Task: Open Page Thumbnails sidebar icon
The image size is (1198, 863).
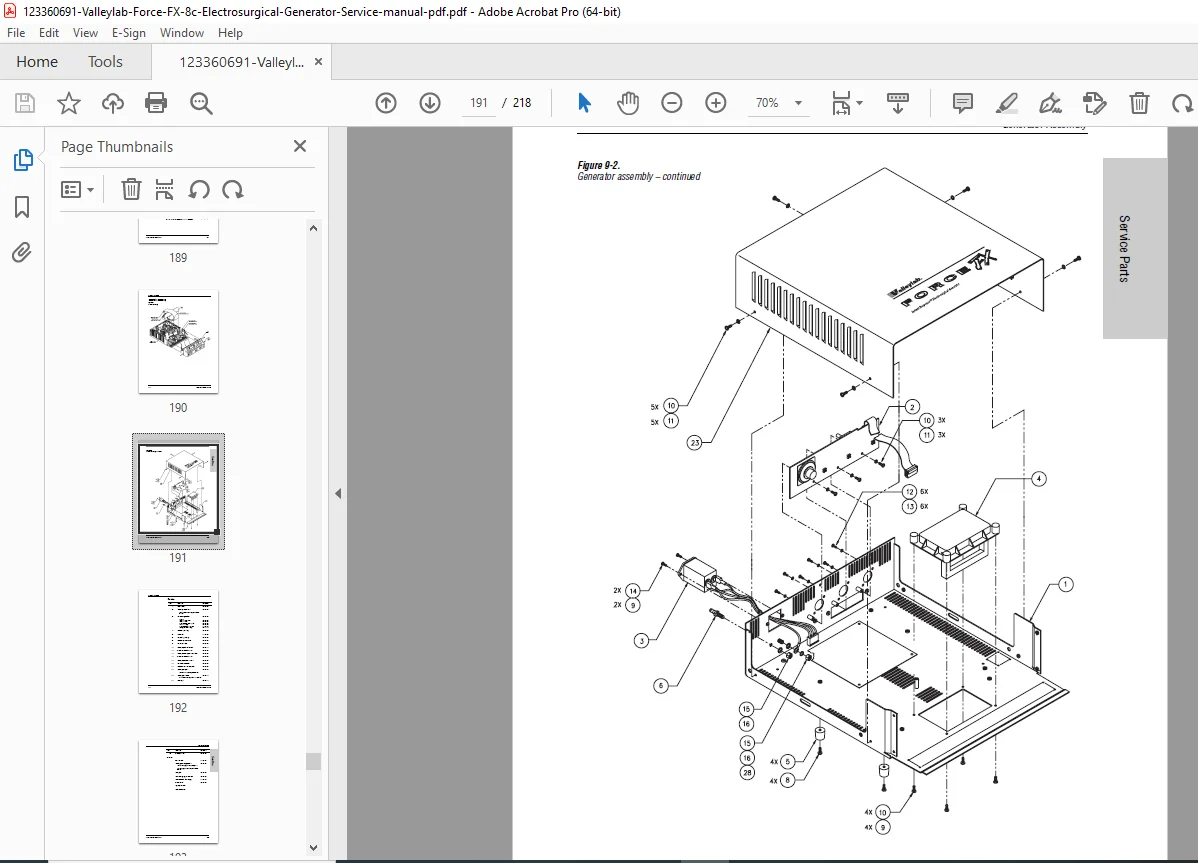Action: tap(23, 160)
